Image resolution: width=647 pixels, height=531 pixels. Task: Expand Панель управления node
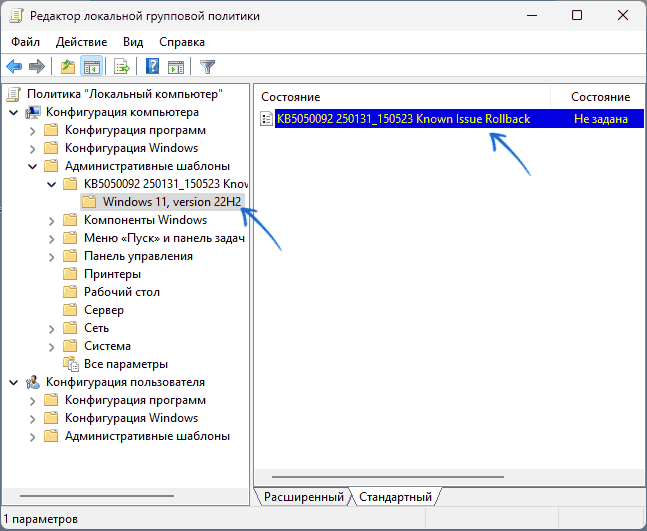pos(52,257)
